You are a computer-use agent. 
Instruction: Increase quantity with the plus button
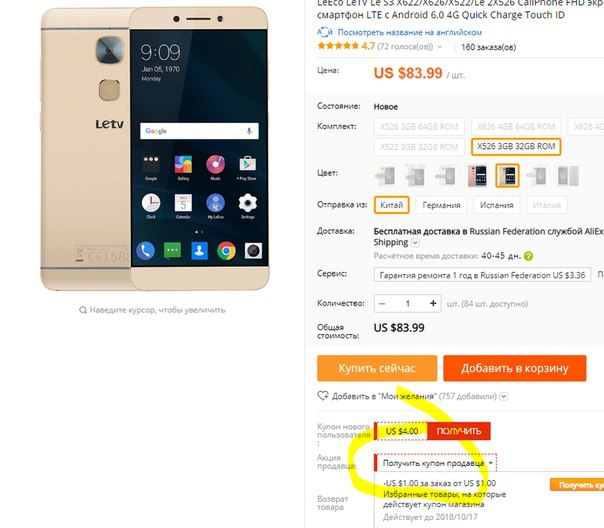click(433, 303)
